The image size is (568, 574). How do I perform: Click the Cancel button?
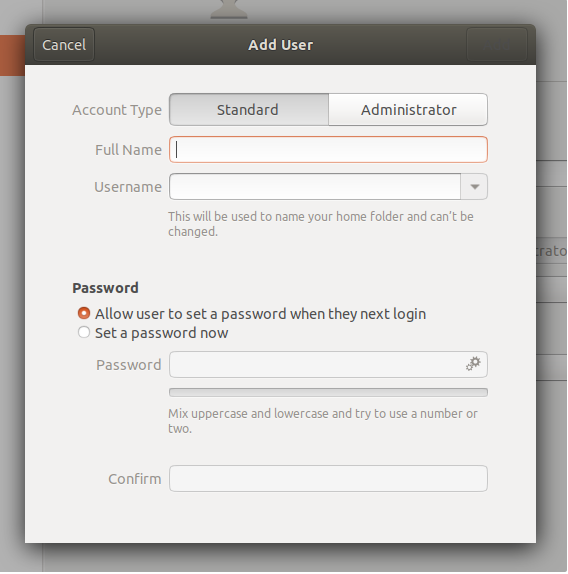pos(64,45)
